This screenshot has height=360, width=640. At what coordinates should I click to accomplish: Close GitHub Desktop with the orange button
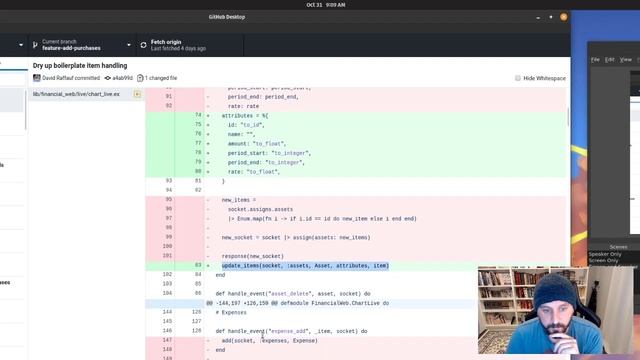coord(564,17)
